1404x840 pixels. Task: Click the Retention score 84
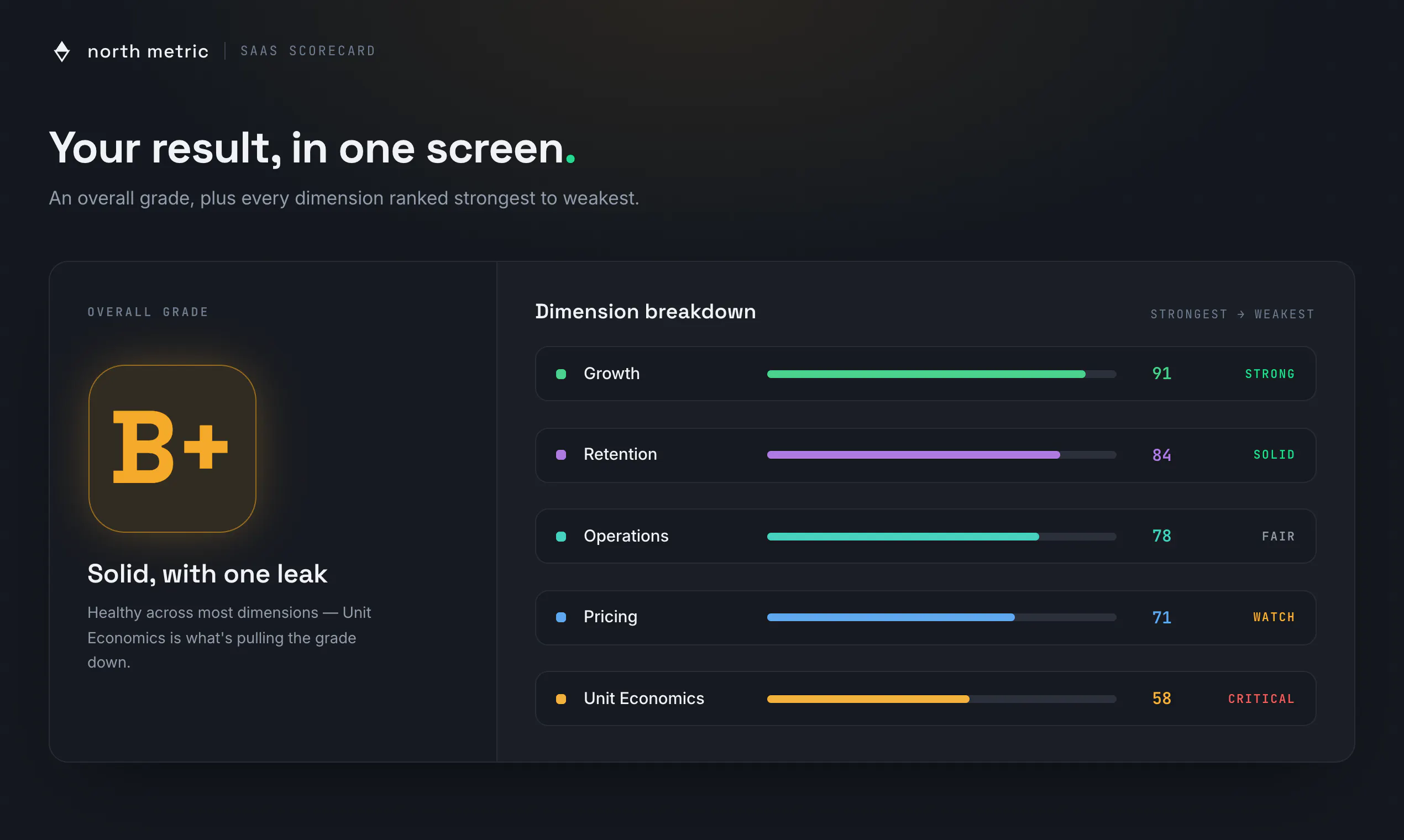click(1162, 455)
